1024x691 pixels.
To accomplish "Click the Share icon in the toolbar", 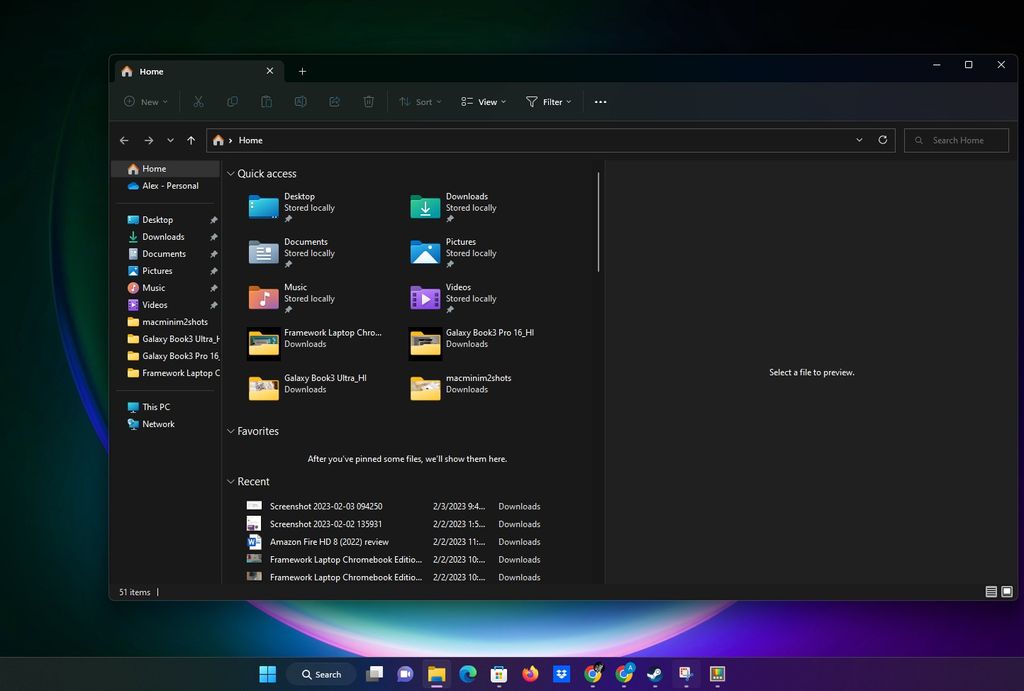I will [x=333, y=101].
